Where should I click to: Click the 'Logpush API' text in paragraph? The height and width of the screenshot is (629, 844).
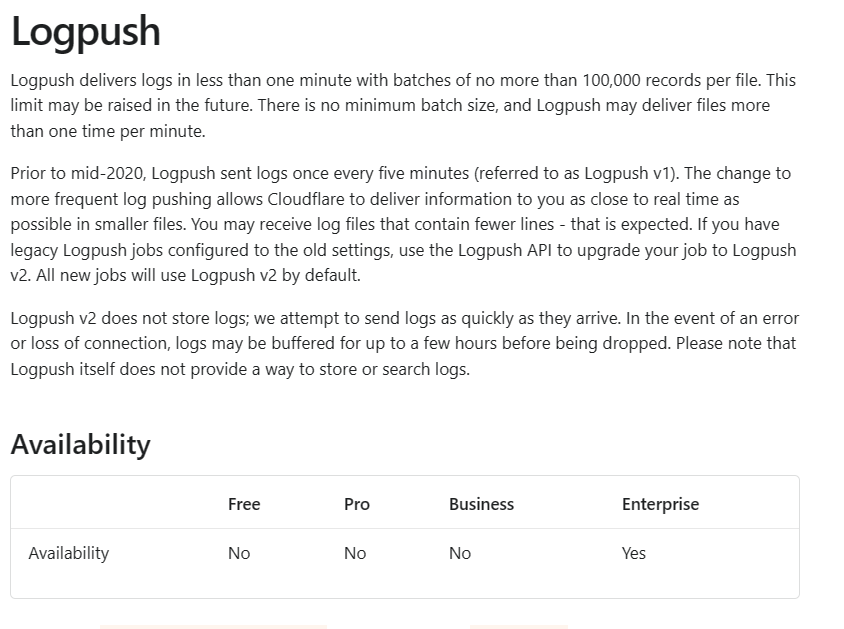pyautogui.click(x=505, y=250)
